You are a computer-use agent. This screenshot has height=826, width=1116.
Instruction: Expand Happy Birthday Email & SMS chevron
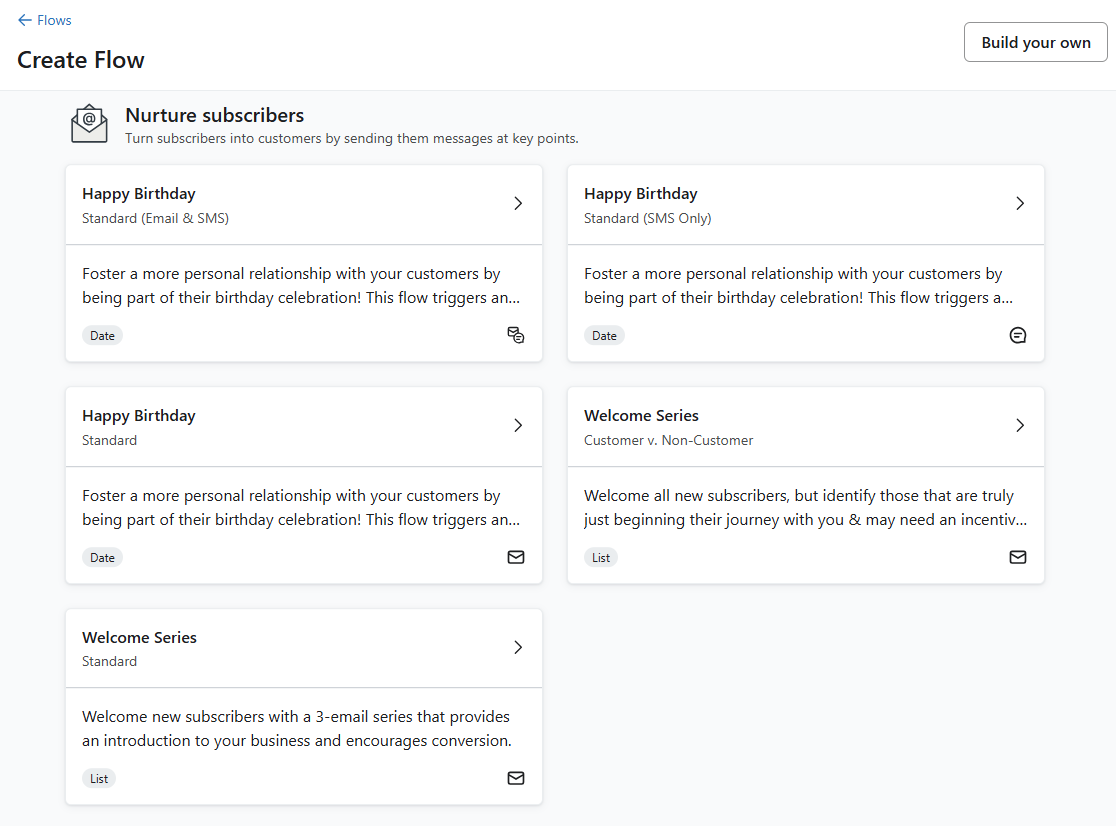(x=518, y=203)
